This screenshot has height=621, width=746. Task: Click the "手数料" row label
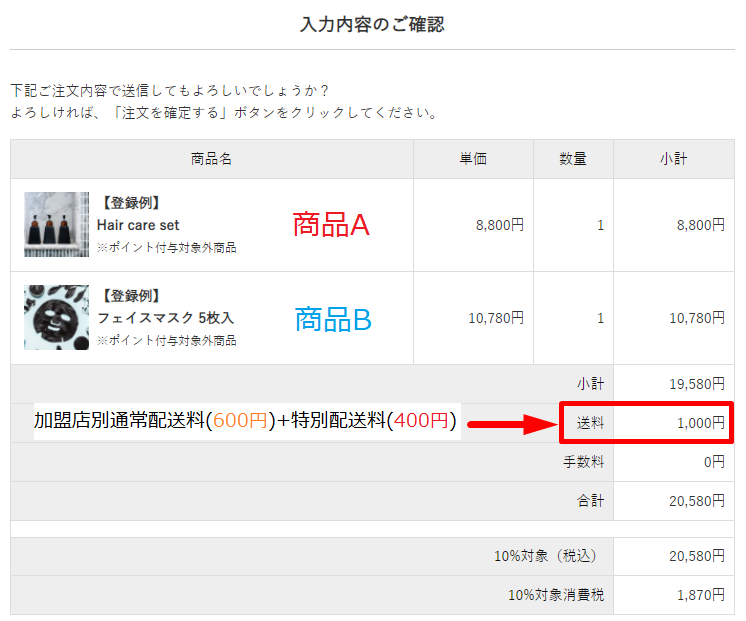[584, 462]
